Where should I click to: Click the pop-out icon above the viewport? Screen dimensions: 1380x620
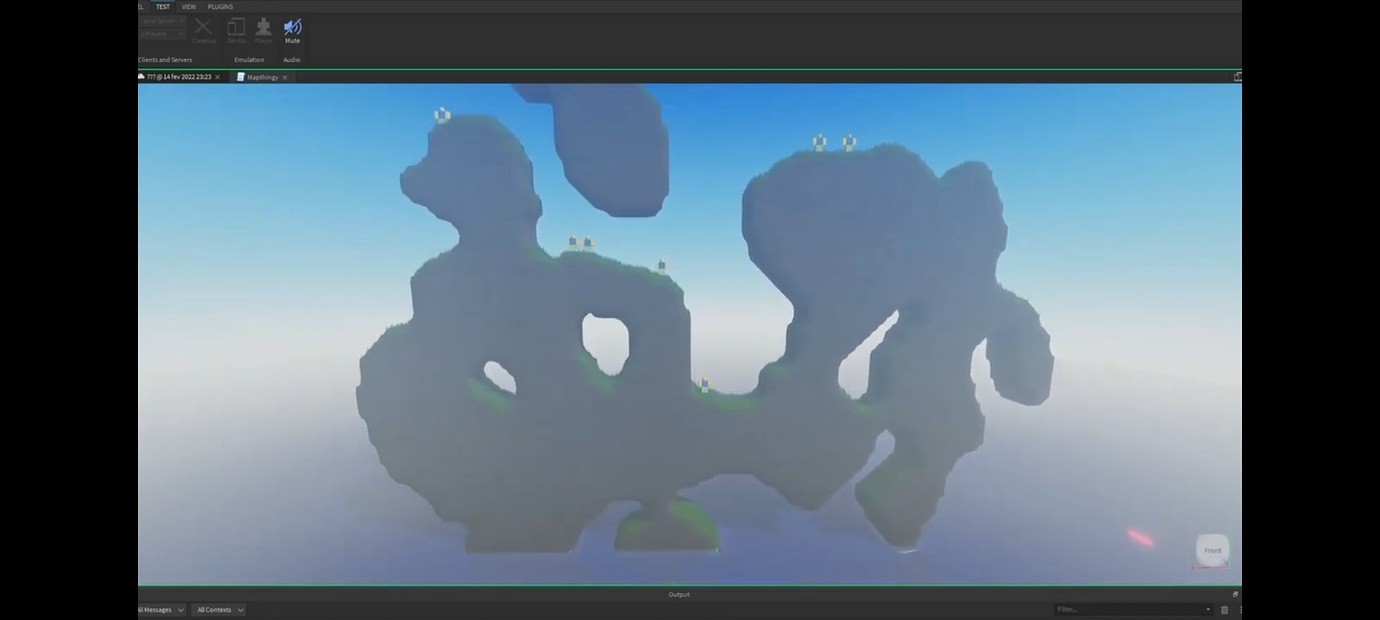[x=1238, y=76]
